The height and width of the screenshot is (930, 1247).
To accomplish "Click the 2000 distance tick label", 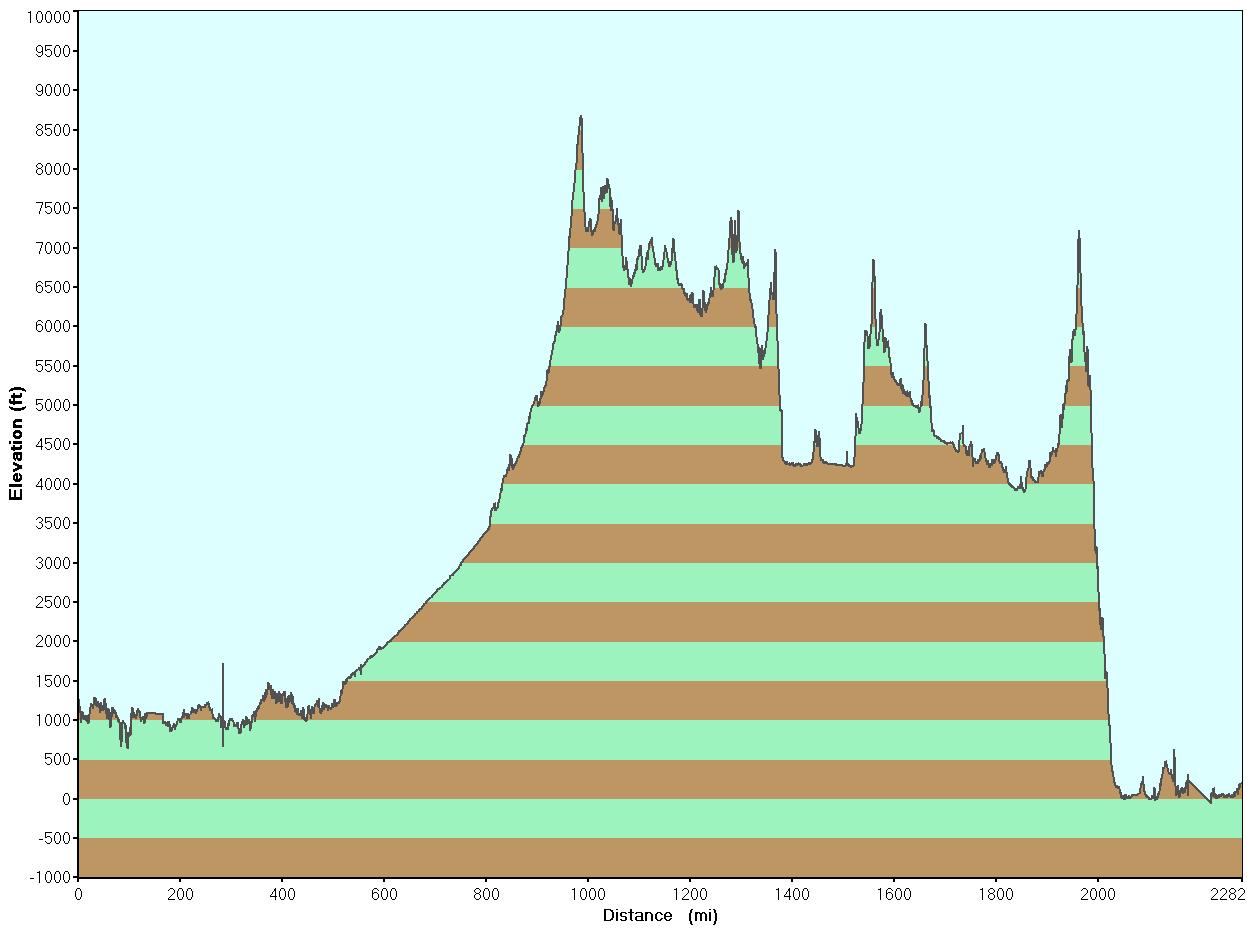I will point(1098,894).
